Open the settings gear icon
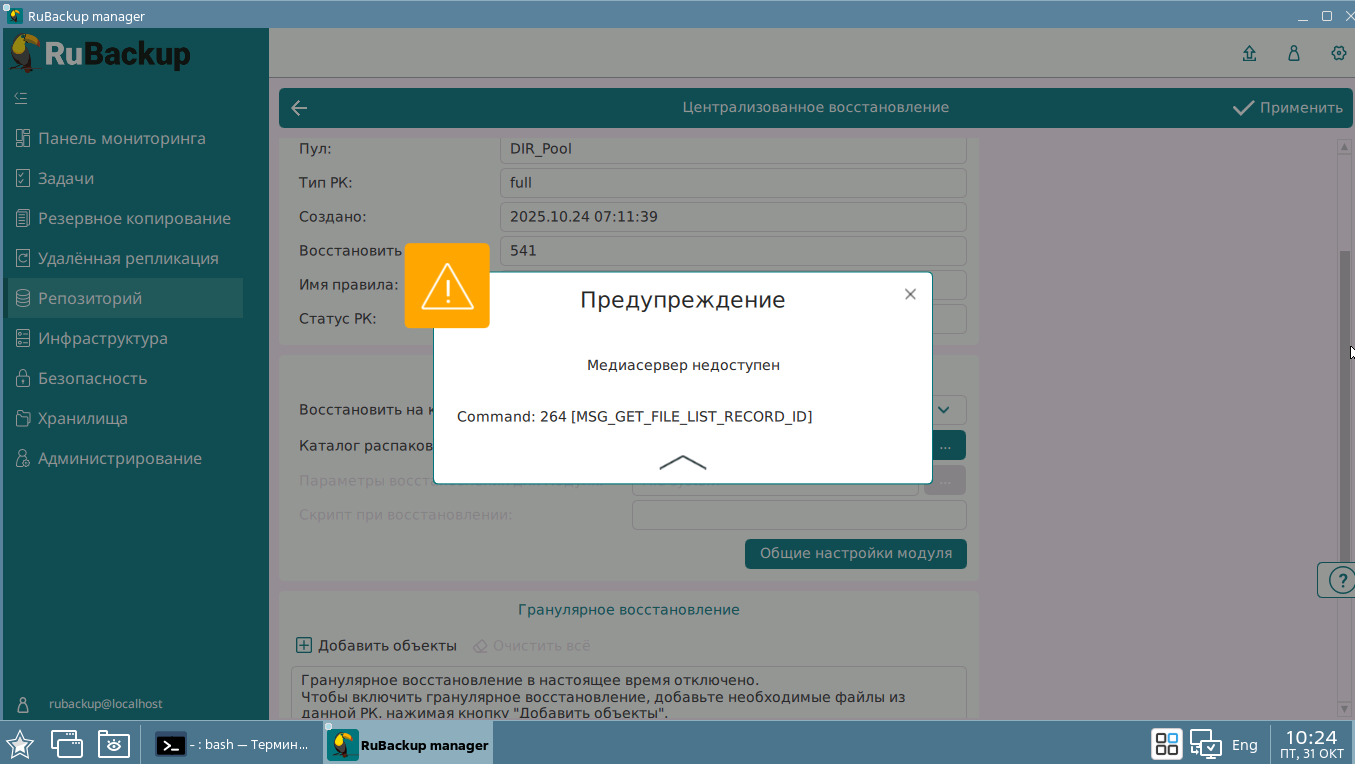Image resolution: width=1355 pixels, height=764 pixels. click(x=1338, y=54)
